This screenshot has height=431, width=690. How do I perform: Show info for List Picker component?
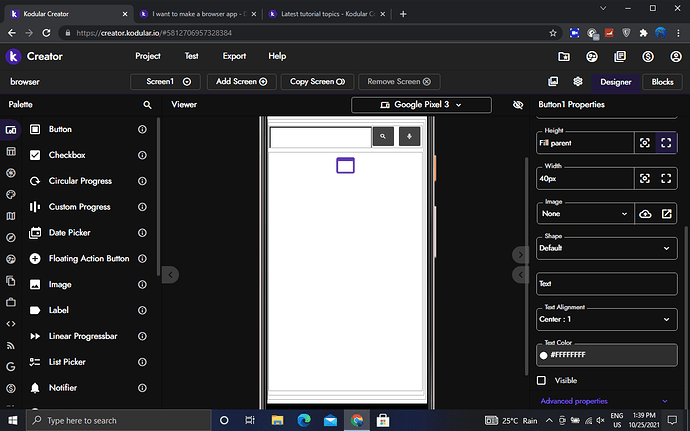(x=142, y=362)
